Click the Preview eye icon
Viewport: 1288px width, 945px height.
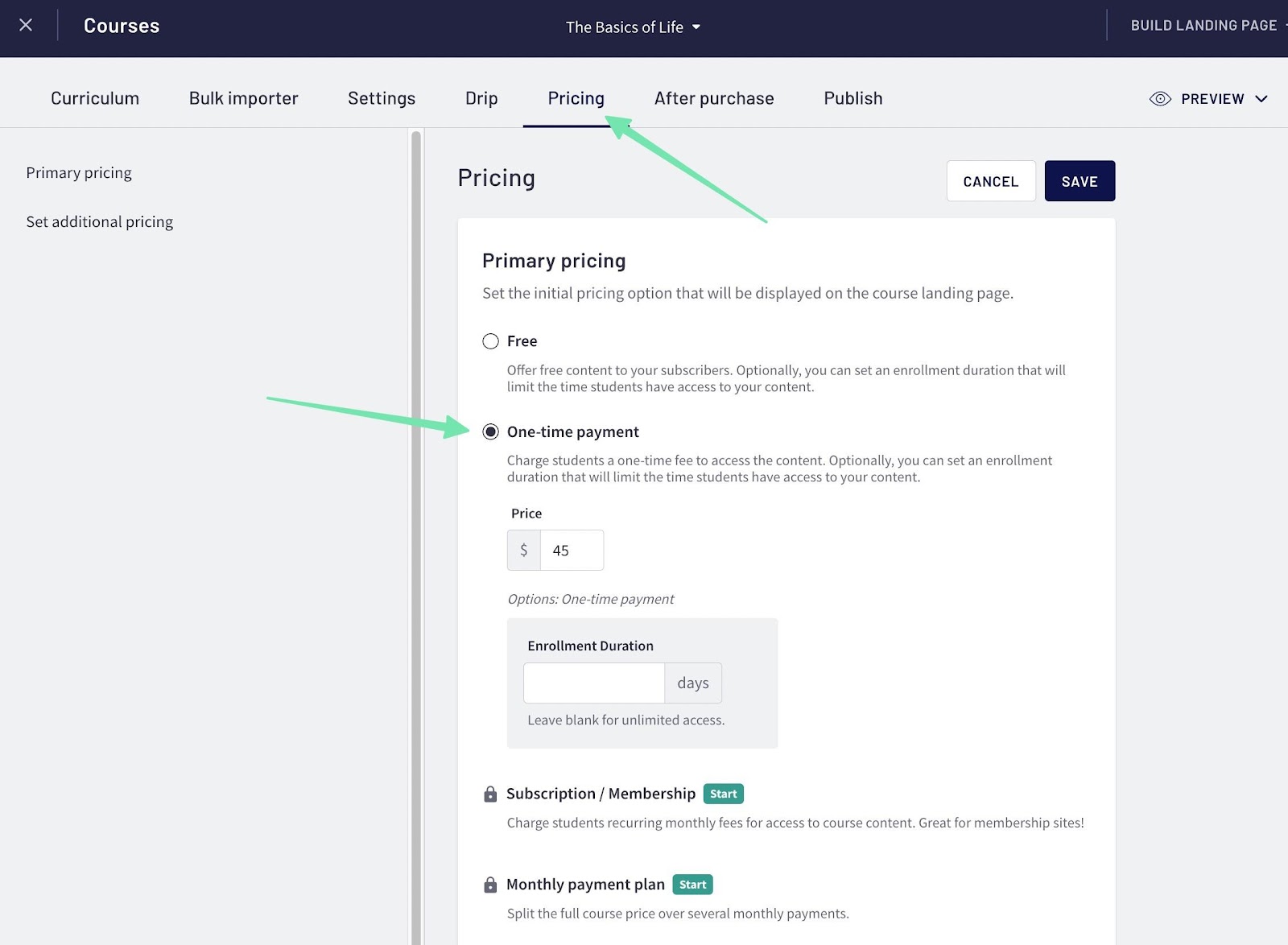(1159, 98)
